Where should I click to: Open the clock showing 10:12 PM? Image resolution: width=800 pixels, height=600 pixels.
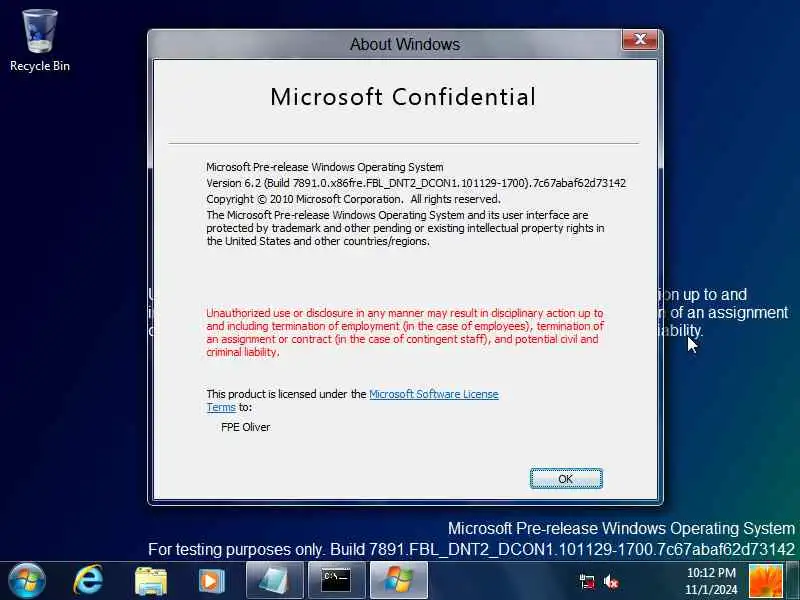[711, 581]
